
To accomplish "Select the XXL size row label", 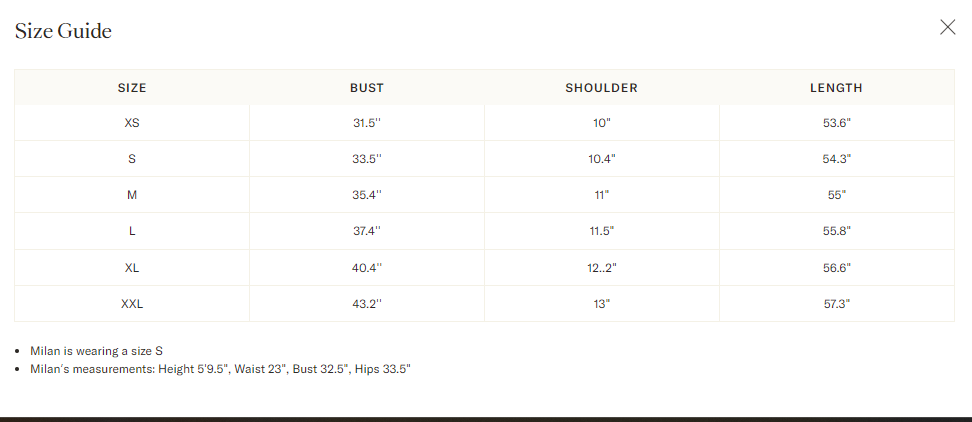I will (x=132, y=304).
